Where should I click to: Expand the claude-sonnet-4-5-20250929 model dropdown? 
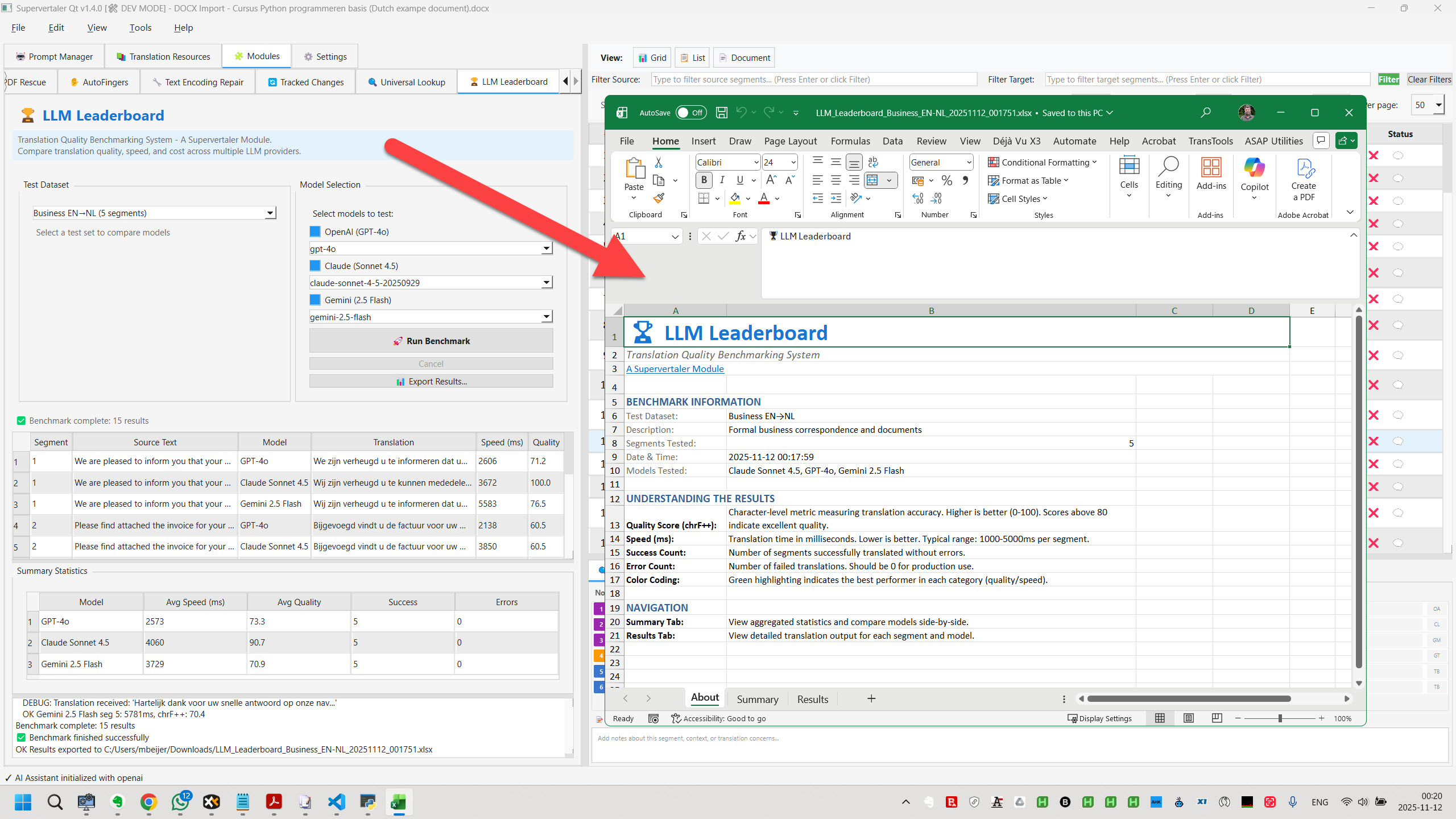tap(546, 283)
